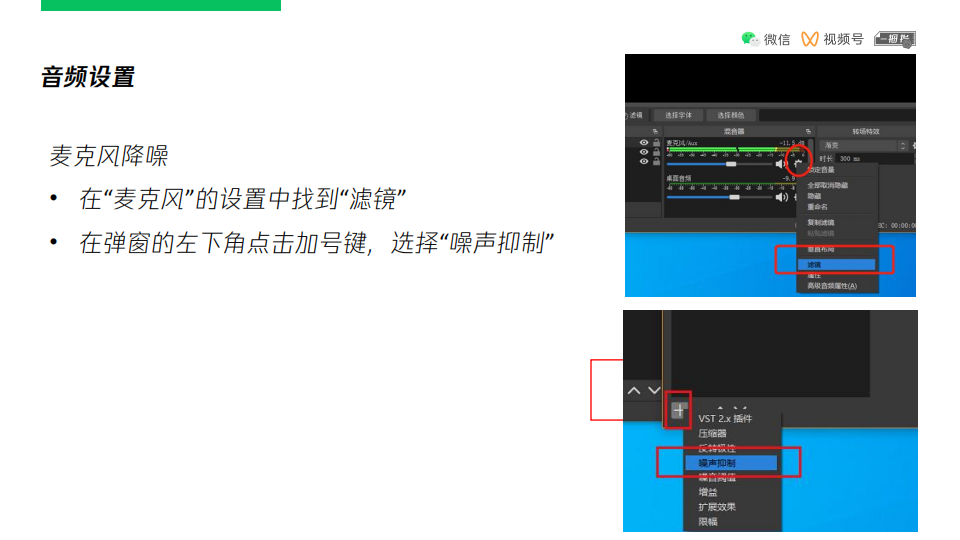Viewport: 960px width, 540px height.
Task: Select 噪声抑制 in filter menu
Action: (731, 463)
